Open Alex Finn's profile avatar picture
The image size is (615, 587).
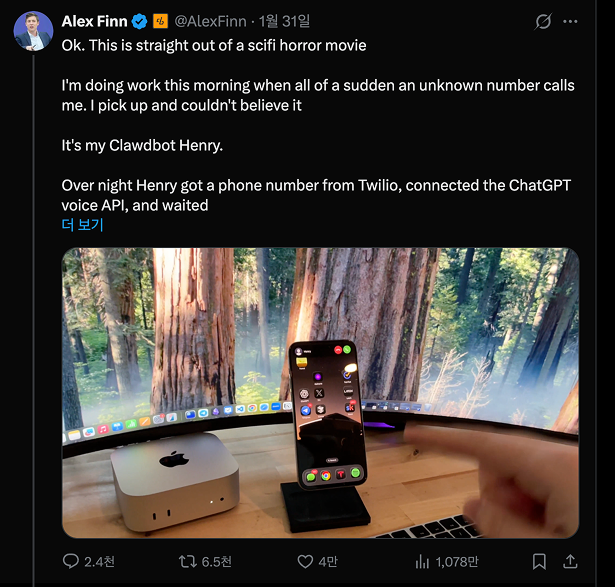(33, 32)
